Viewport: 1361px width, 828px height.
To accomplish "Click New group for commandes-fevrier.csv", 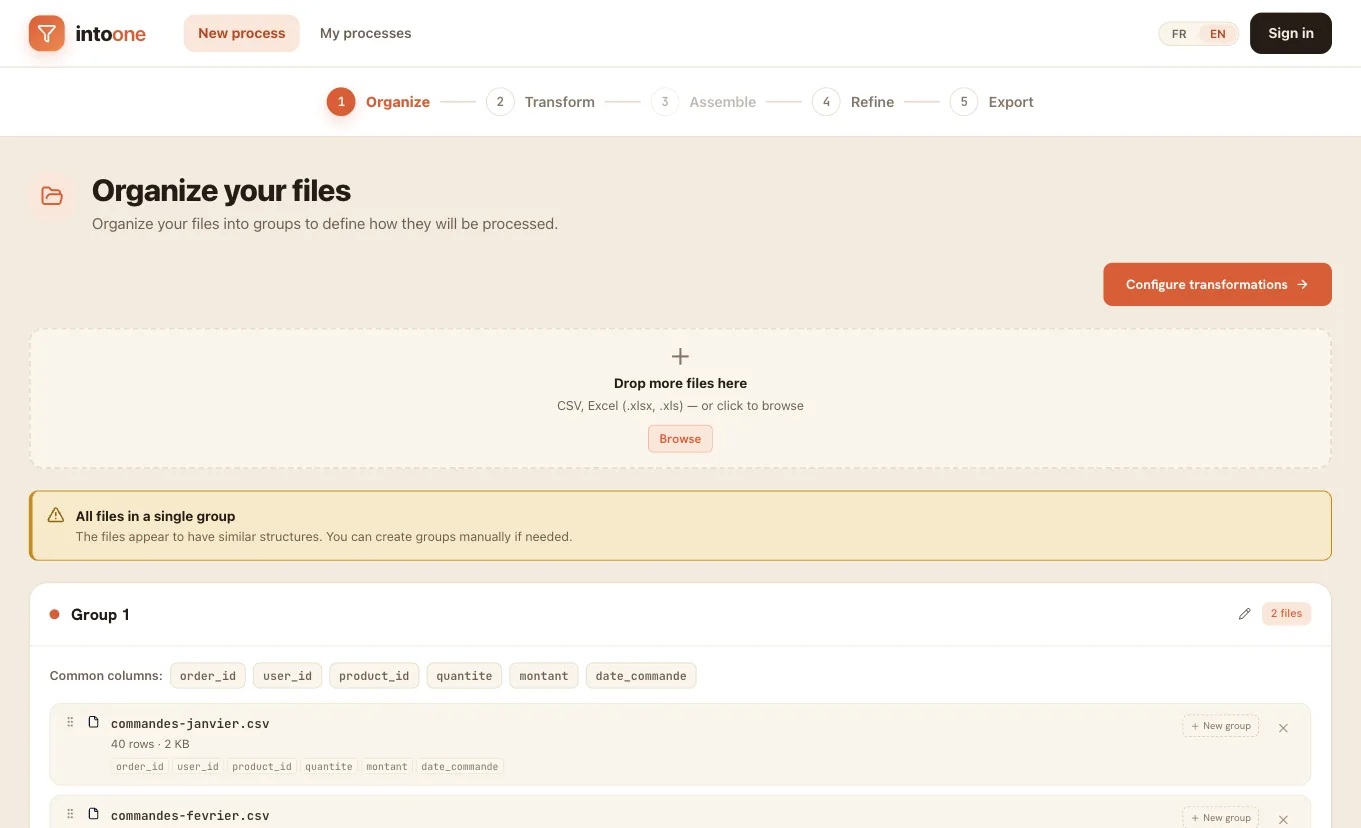I will pos(1220,817).
